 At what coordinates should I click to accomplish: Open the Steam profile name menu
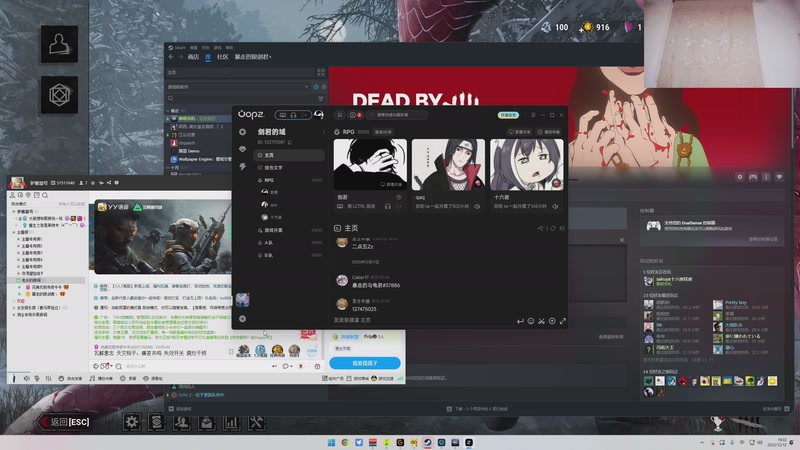(x=253, y=57)
